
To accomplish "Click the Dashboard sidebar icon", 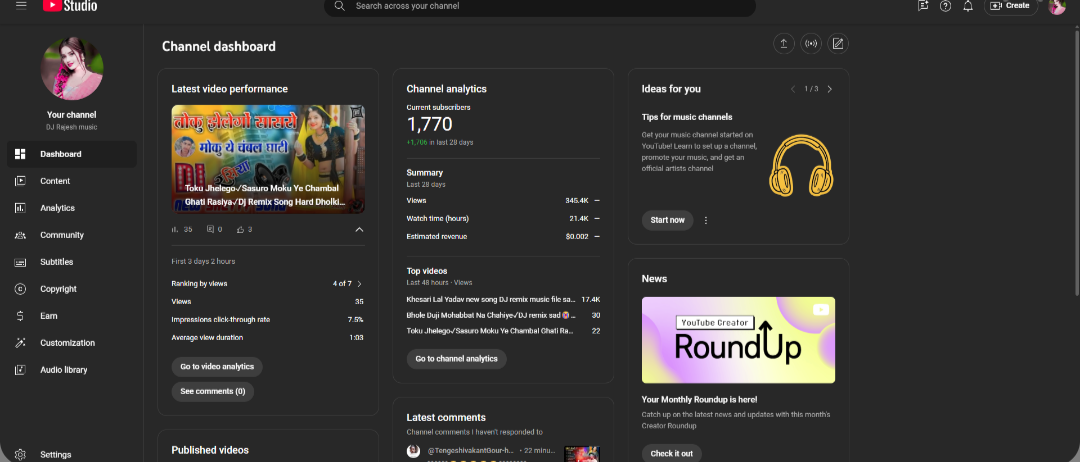I will click(x=20, y=154).
